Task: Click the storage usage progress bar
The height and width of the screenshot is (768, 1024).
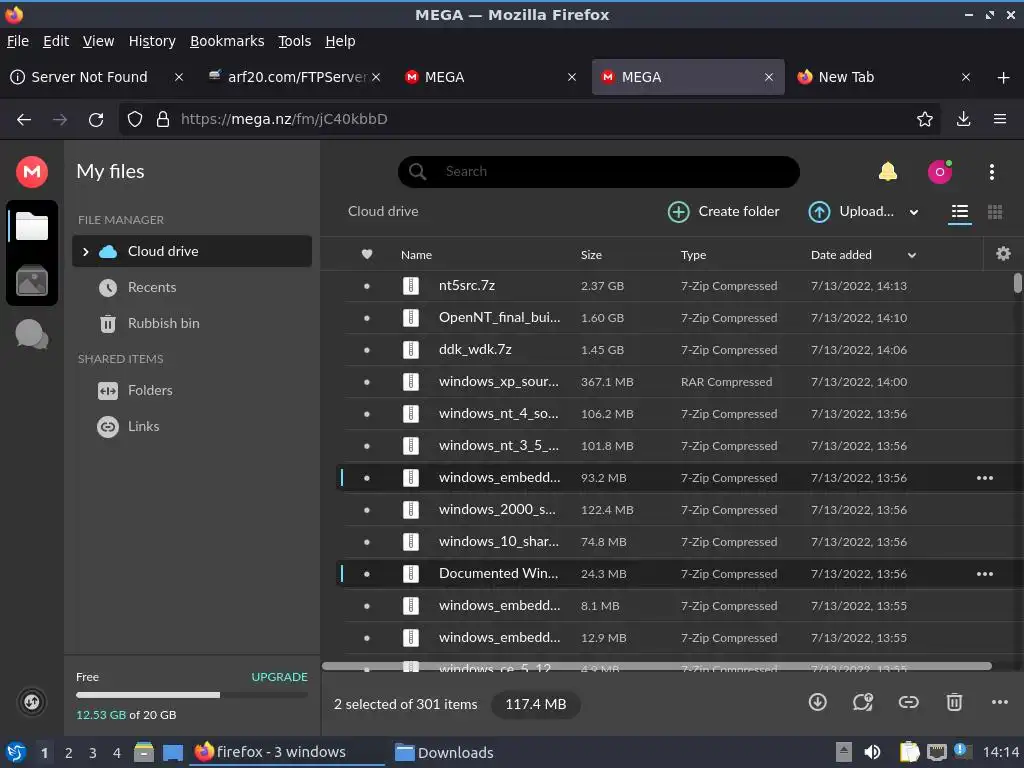Action: (191, 695)
